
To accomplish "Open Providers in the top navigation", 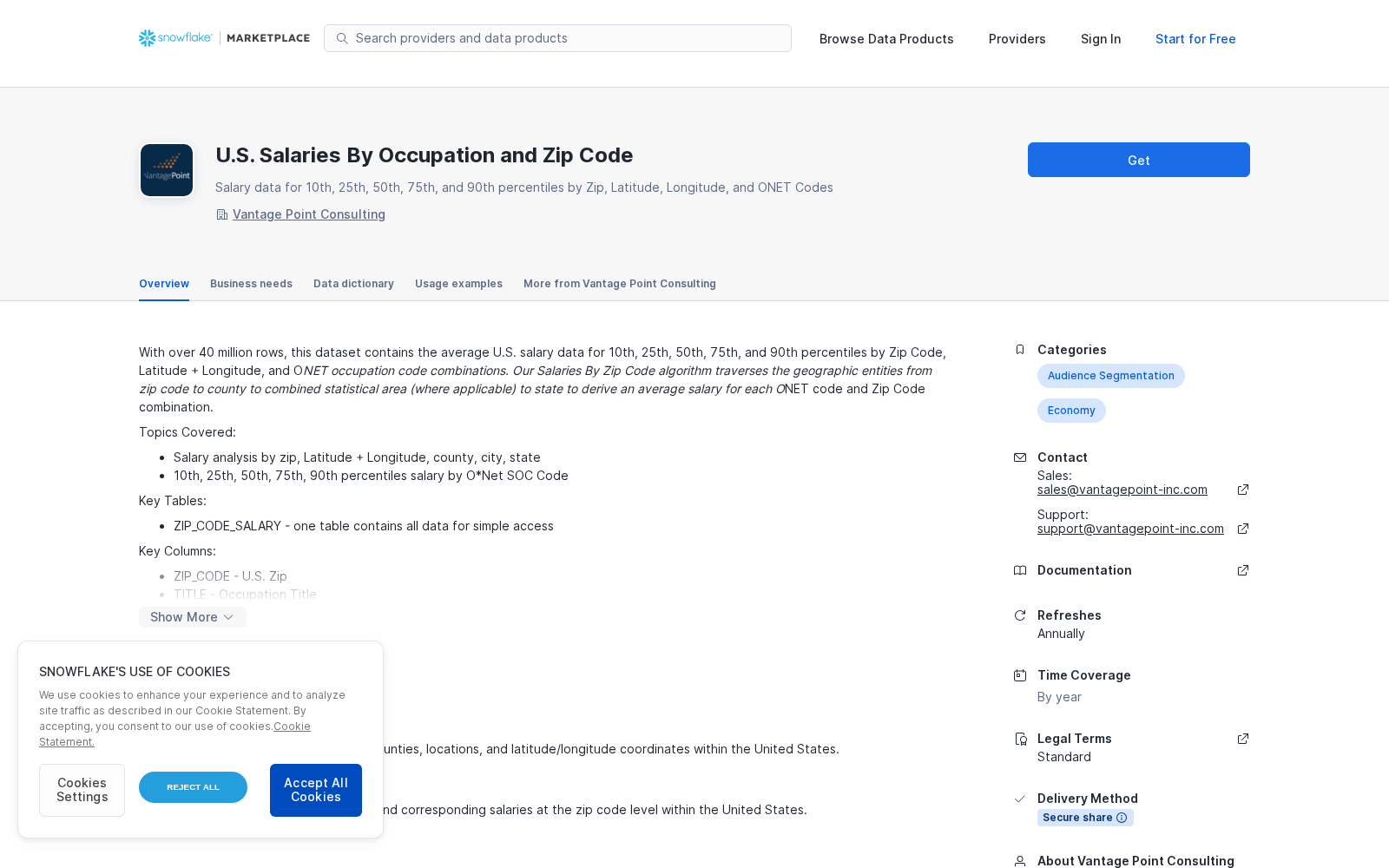I will coord(1017,39).
